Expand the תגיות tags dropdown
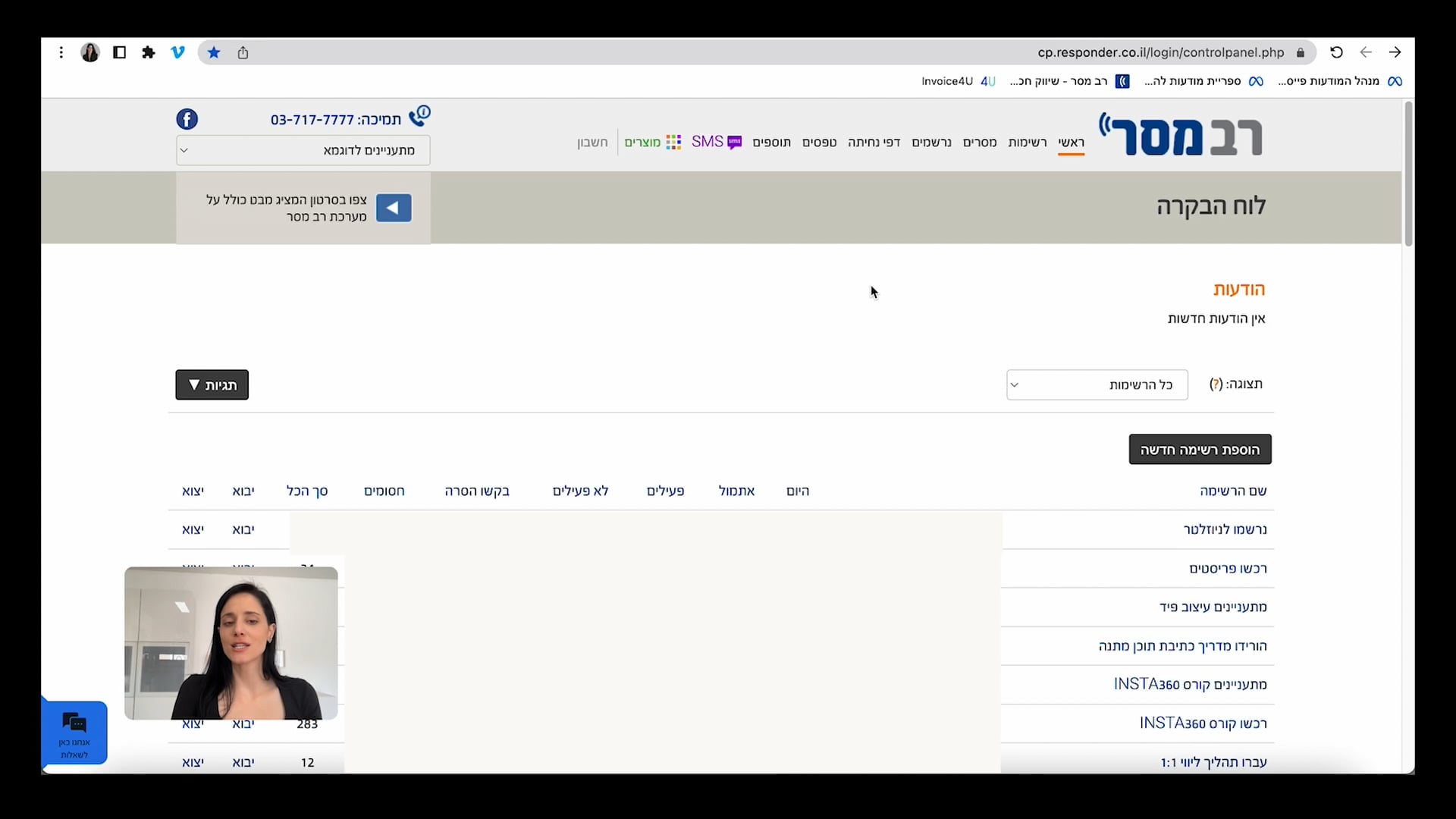This screenshot has width=1456, height=819. [x=212, y=385]
